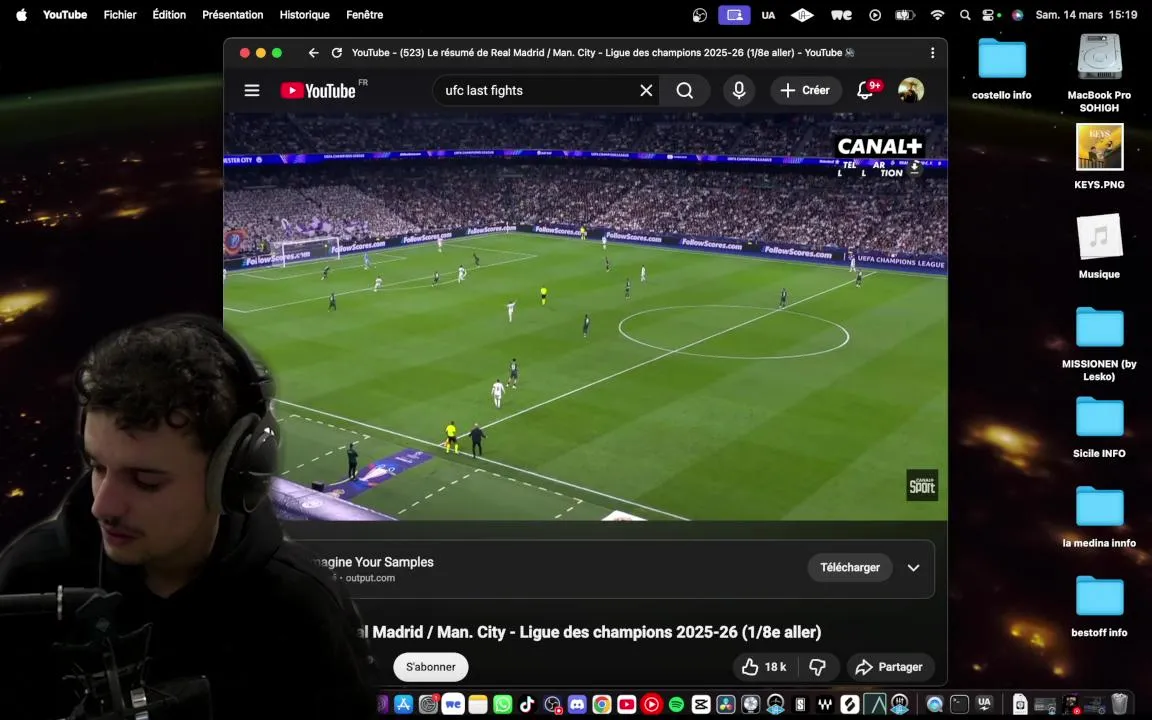Open the Notes app in the Dock
Image resolution: width=1152 pixels, height=720 pixels.
478,705
